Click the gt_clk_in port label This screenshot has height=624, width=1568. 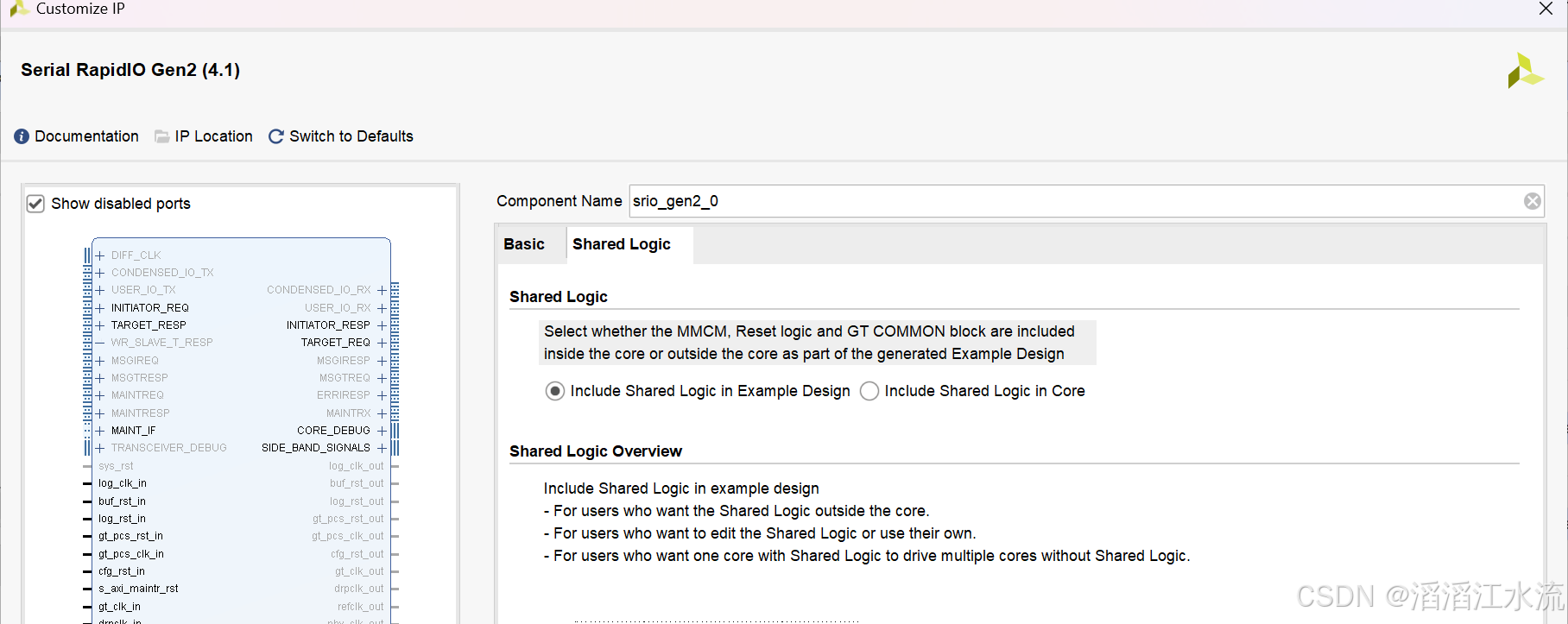click(119, 607)
